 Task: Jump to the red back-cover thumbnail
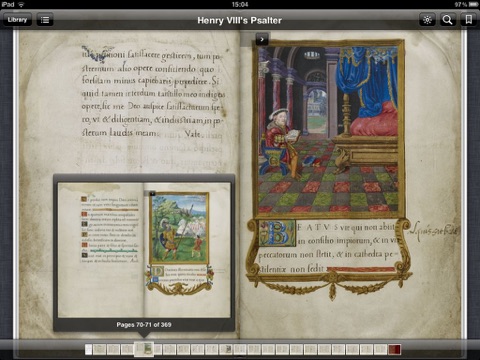(x=394, y=349)
